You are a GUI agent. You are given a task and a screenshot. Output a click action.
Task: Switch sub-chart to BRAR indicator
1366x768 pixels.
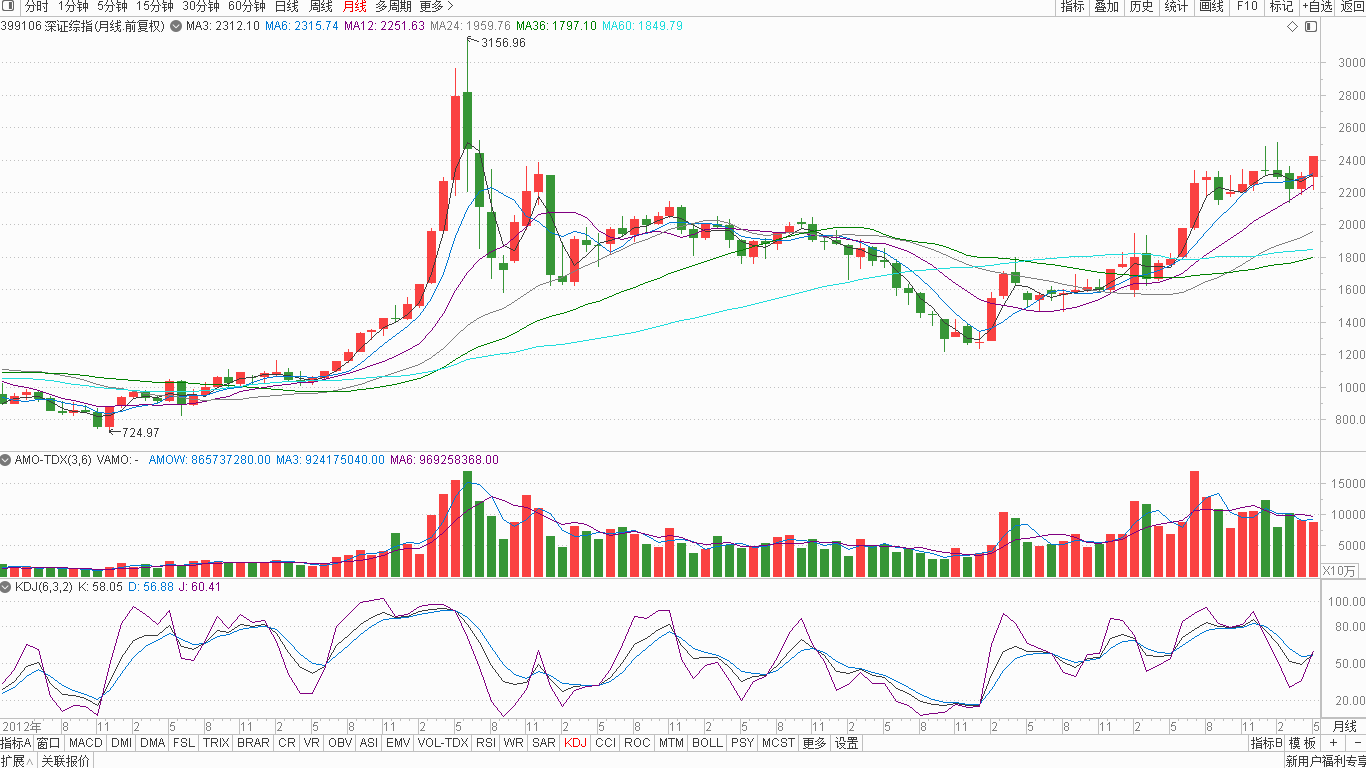coord(253,743)
